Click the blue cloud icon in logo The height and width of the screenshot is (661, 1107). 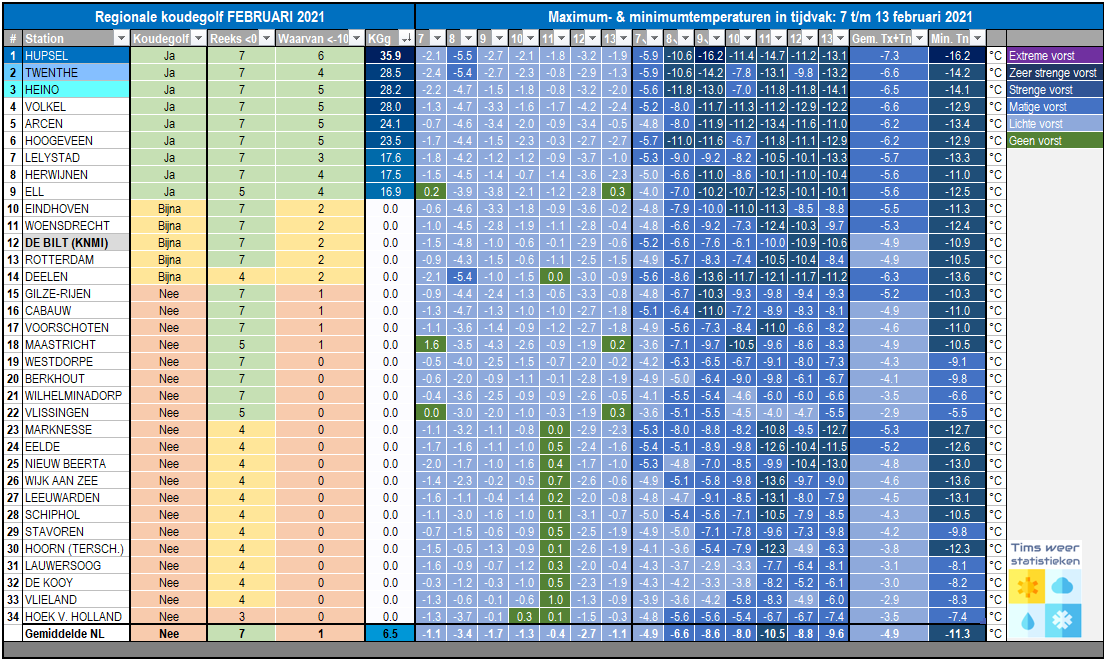[x=1063, y=585]
